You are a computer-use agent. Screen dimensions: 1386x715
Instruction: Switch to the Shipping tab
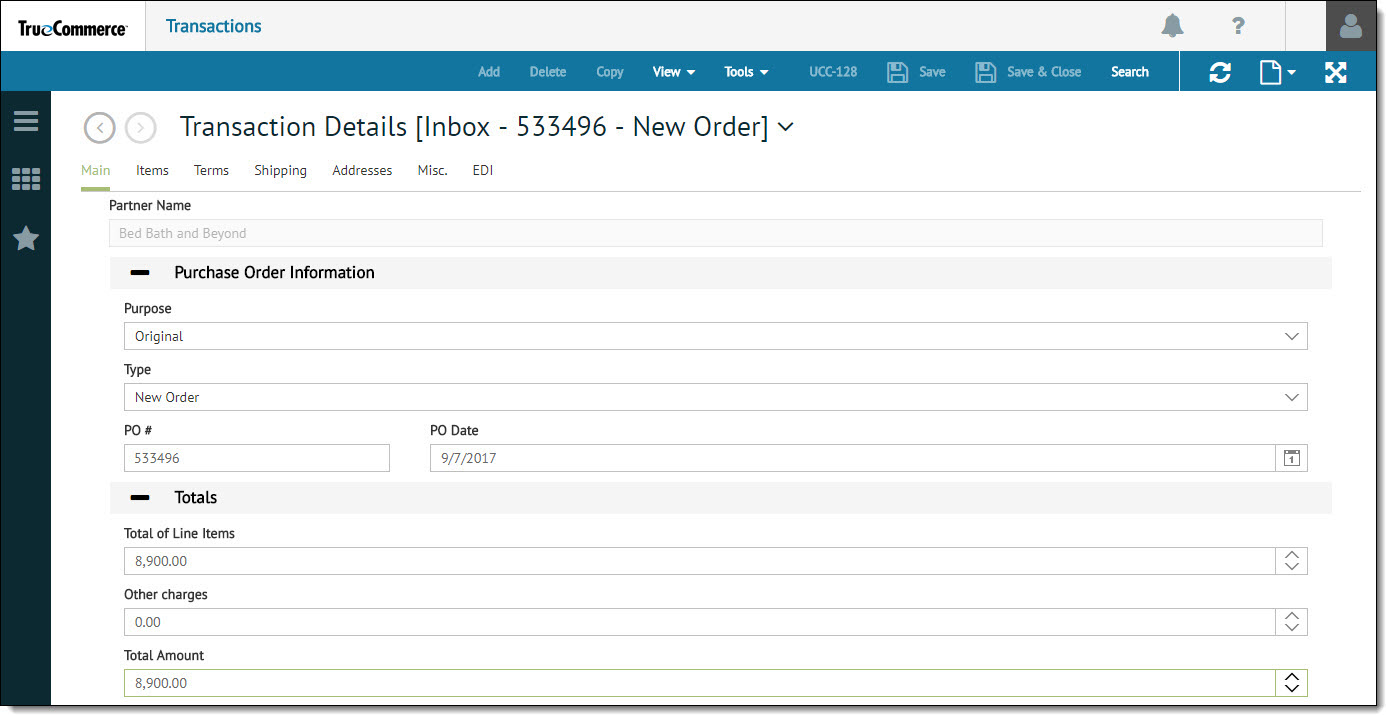[280, 171]
